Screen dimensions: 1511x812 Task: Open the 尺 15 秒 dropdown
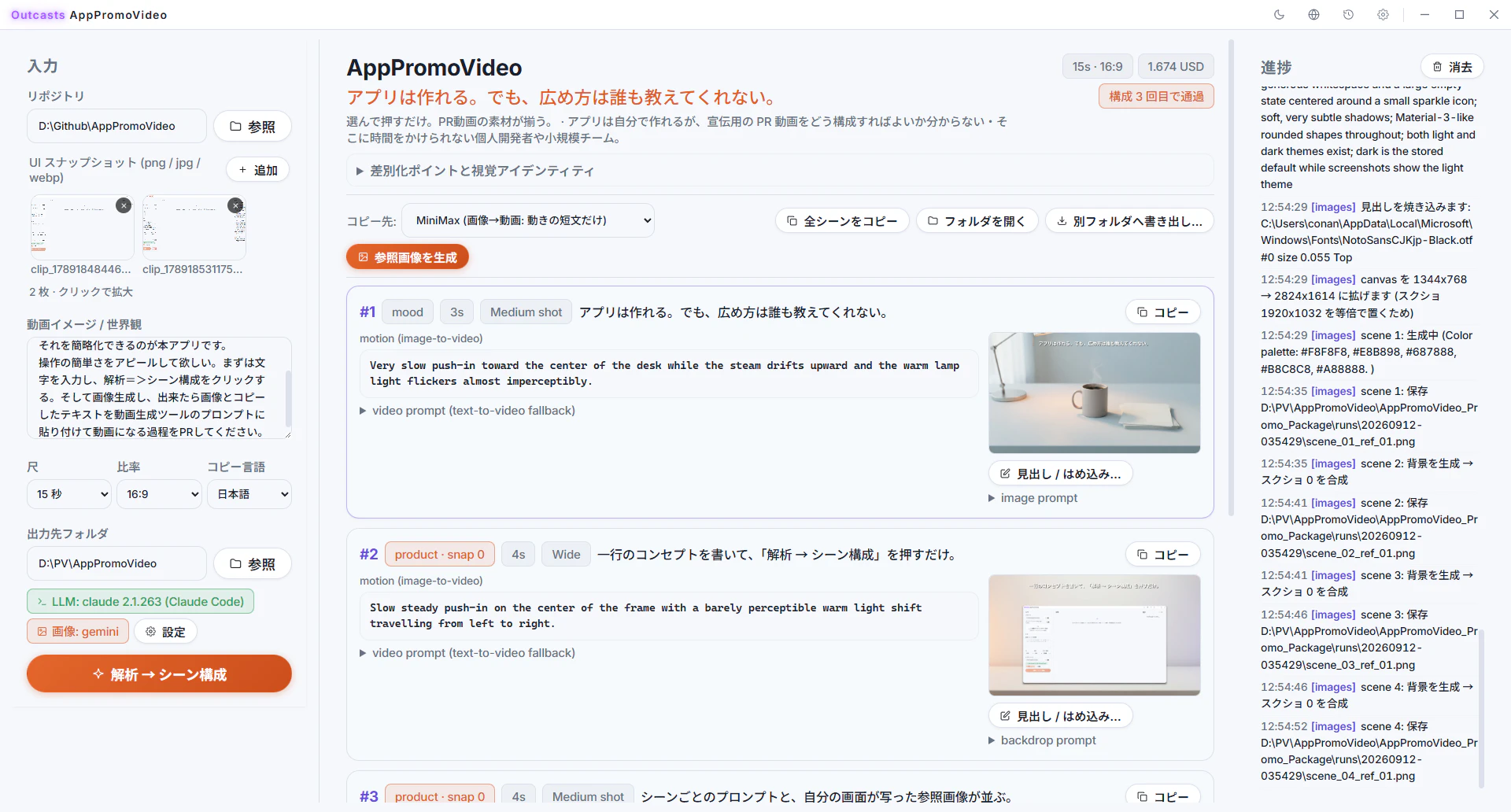[x=69, y=494]
